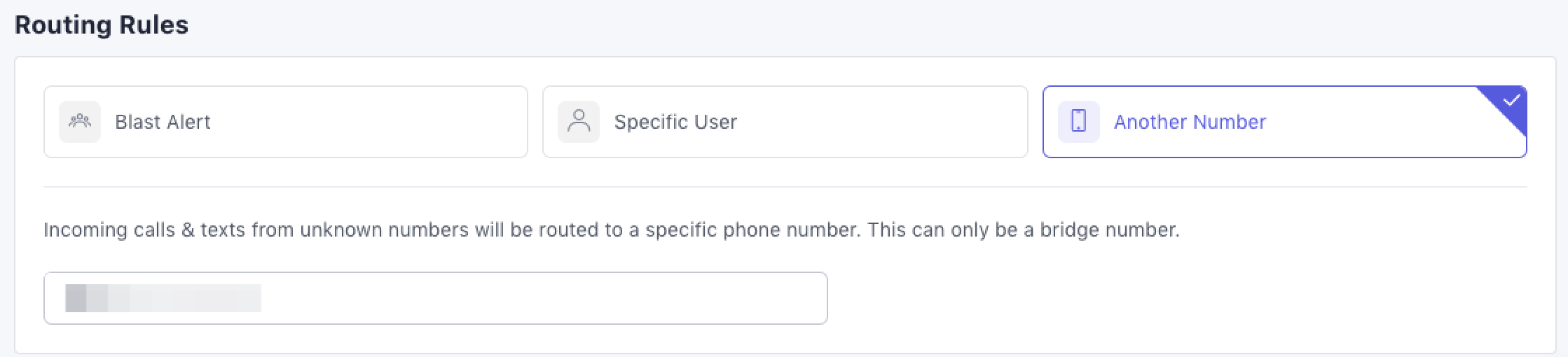The height and width of the screenshot is (357, 1568).
Task: Click the blurred phone number value
Action: (163, 298)
